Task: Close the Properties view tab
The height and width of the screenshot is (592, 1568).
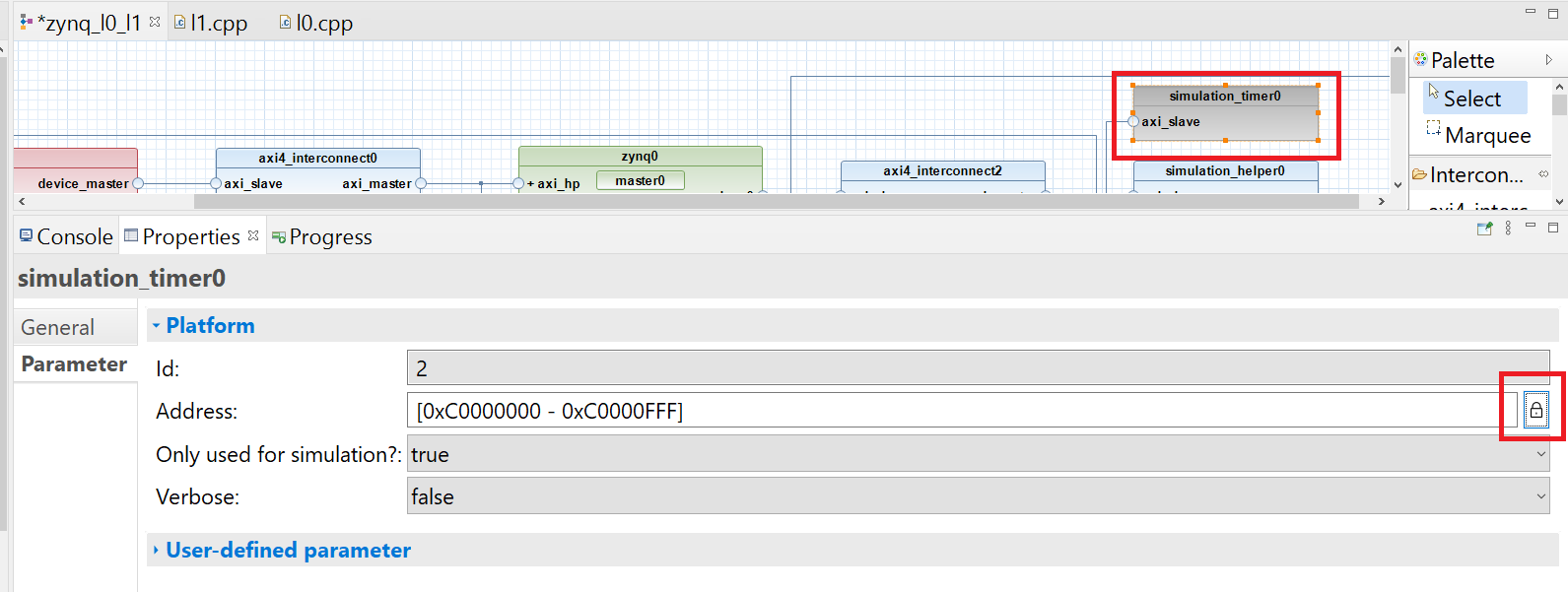Action: click(253, 235)
